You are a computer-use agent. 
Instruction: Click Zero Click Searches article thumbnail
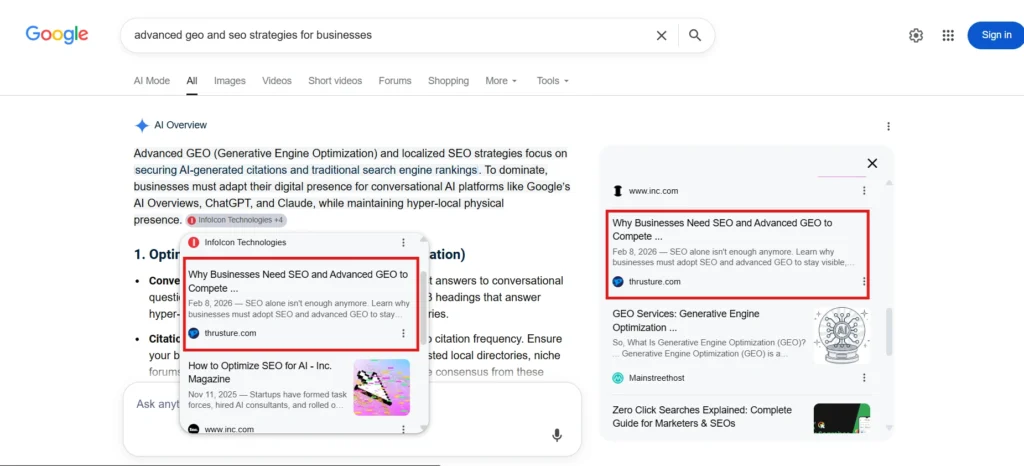842,418
